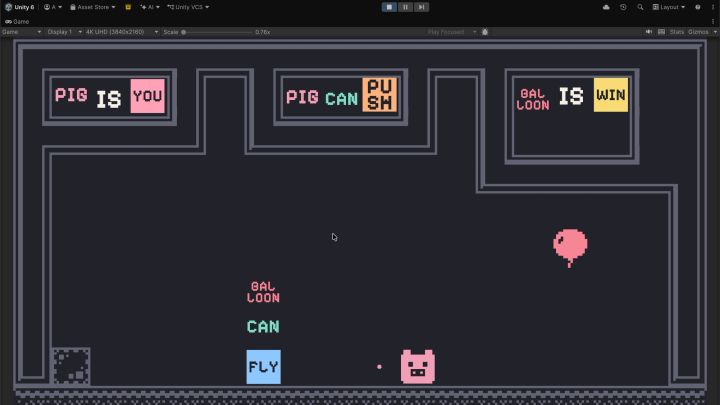Open the Layout dropdown
Screen dimensions: 720x405
[669, 7]
